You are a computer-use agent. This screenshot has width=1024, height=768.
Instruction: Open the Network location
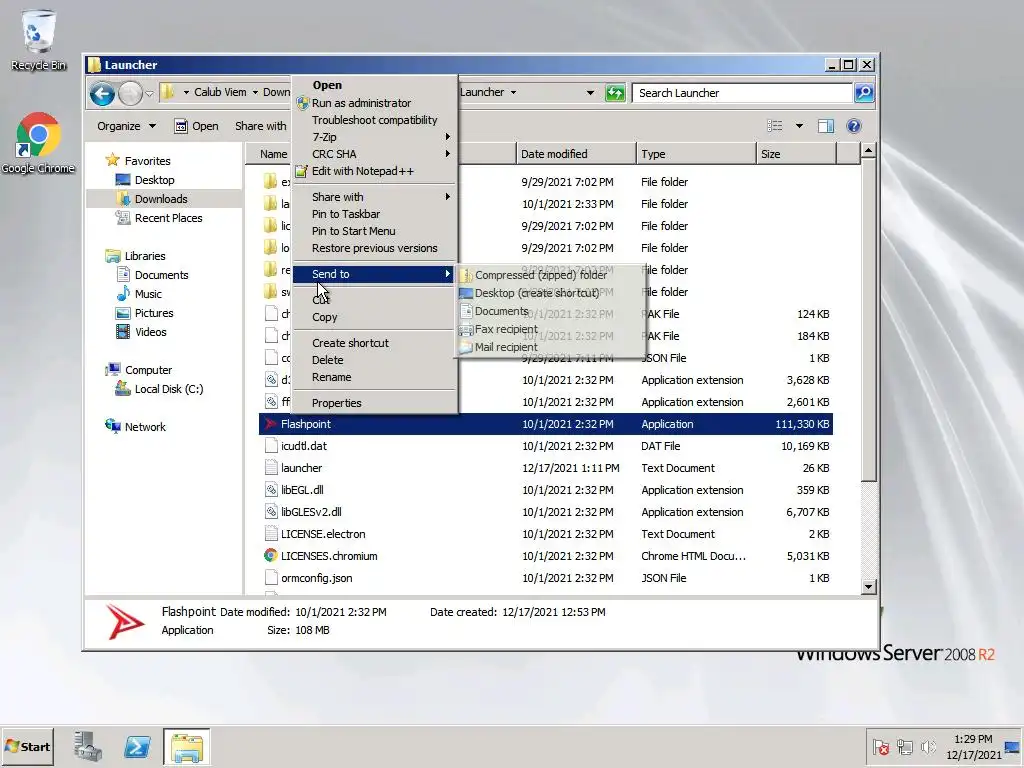pyautogui.click(x=135, y=426)
